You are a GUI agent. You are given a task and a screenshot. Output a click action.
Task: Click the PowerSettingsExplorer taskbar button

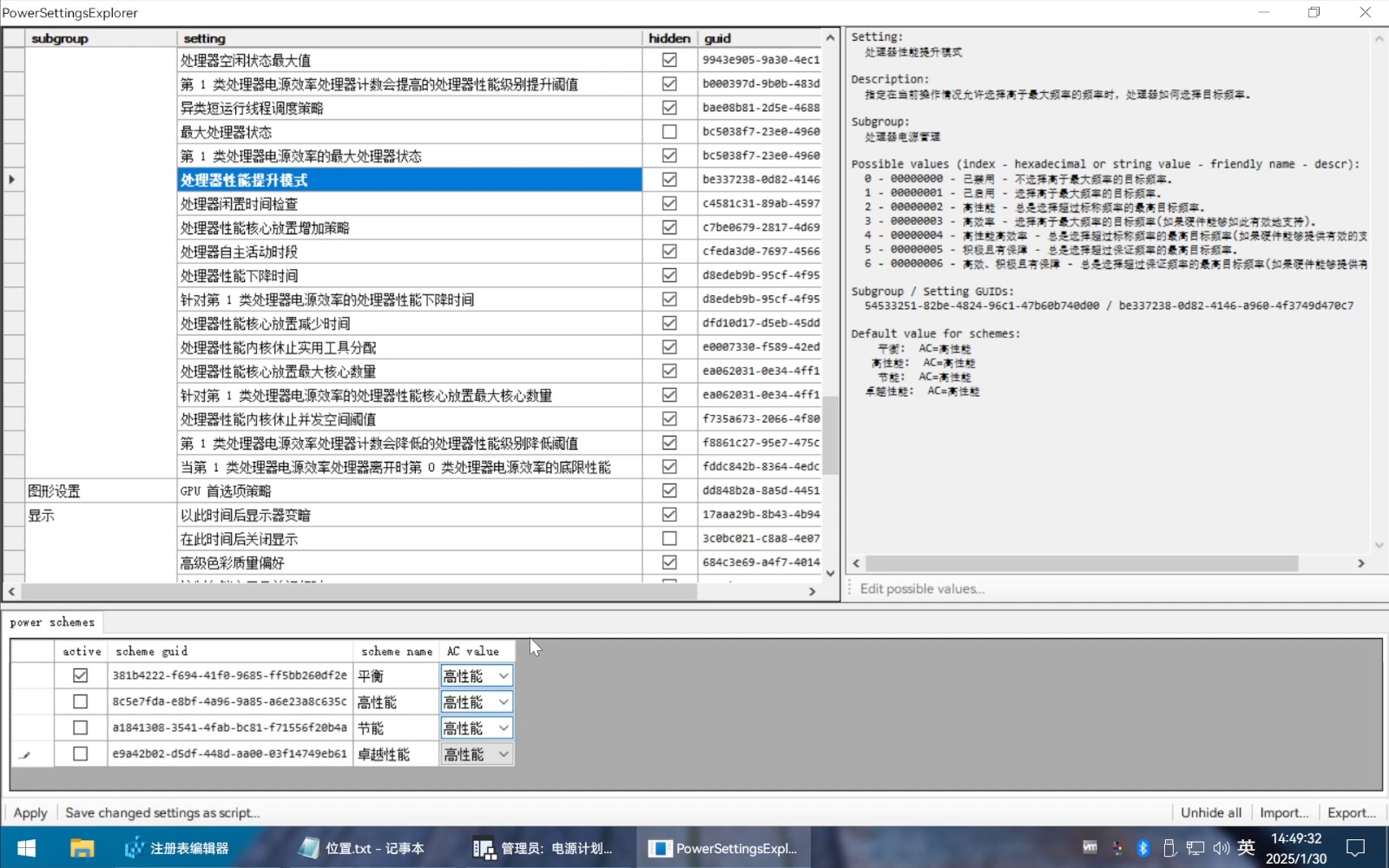click(722, 848)
